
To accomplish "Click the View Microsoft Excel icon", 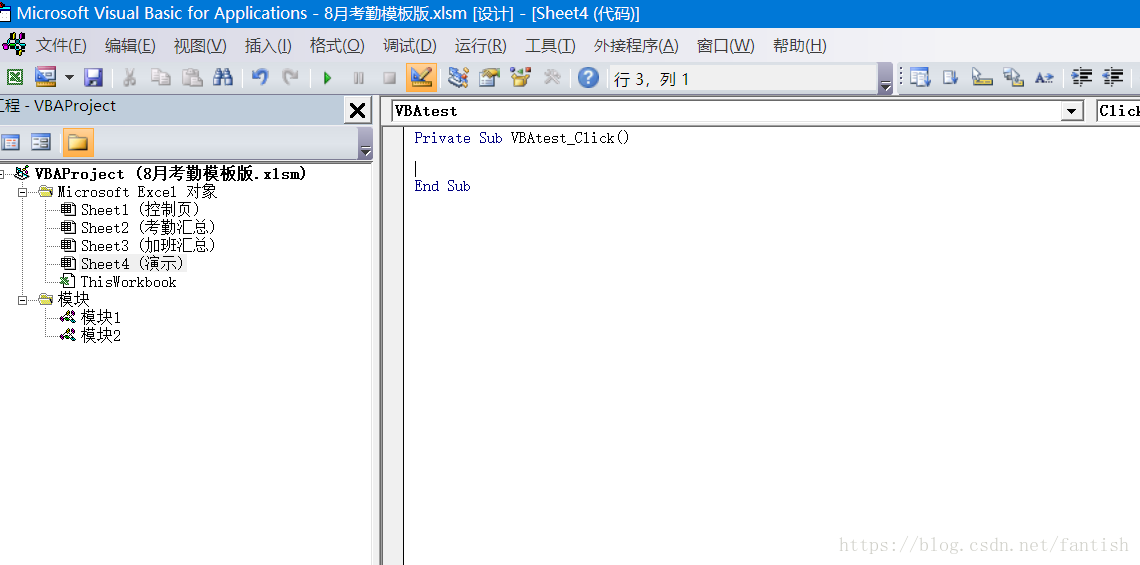I will click(x=15, y=77).
